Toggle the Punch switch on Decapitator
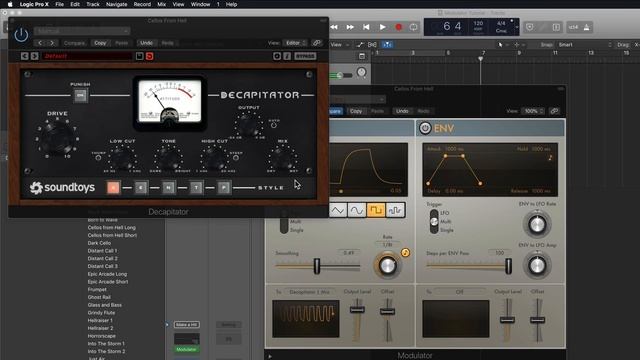Viewport: 640px width, 360px height. point(80,96)
